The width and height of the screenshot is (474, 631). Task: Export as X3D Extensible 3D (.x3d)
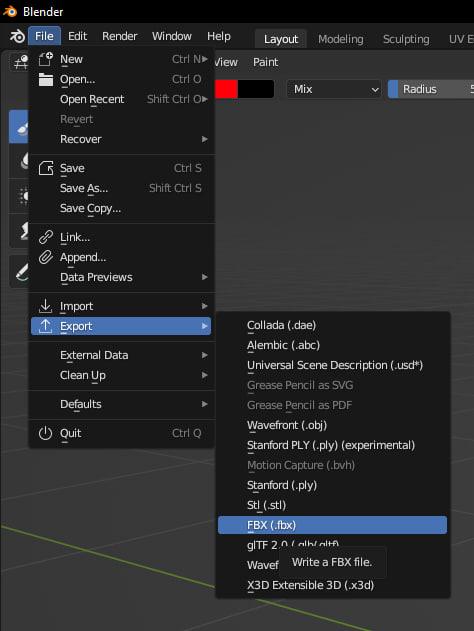coord(332,585)
